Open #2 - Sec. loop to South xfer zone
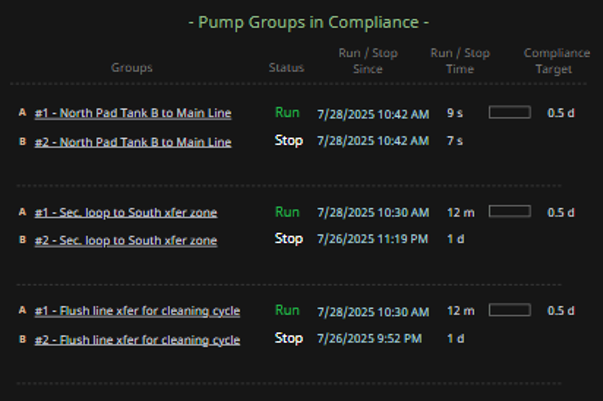603x401 pixels. coord(126,240)
